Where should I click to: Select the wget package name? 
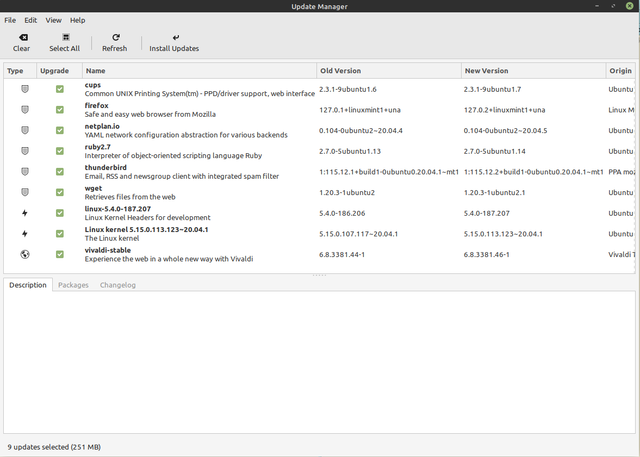[93, 188]
